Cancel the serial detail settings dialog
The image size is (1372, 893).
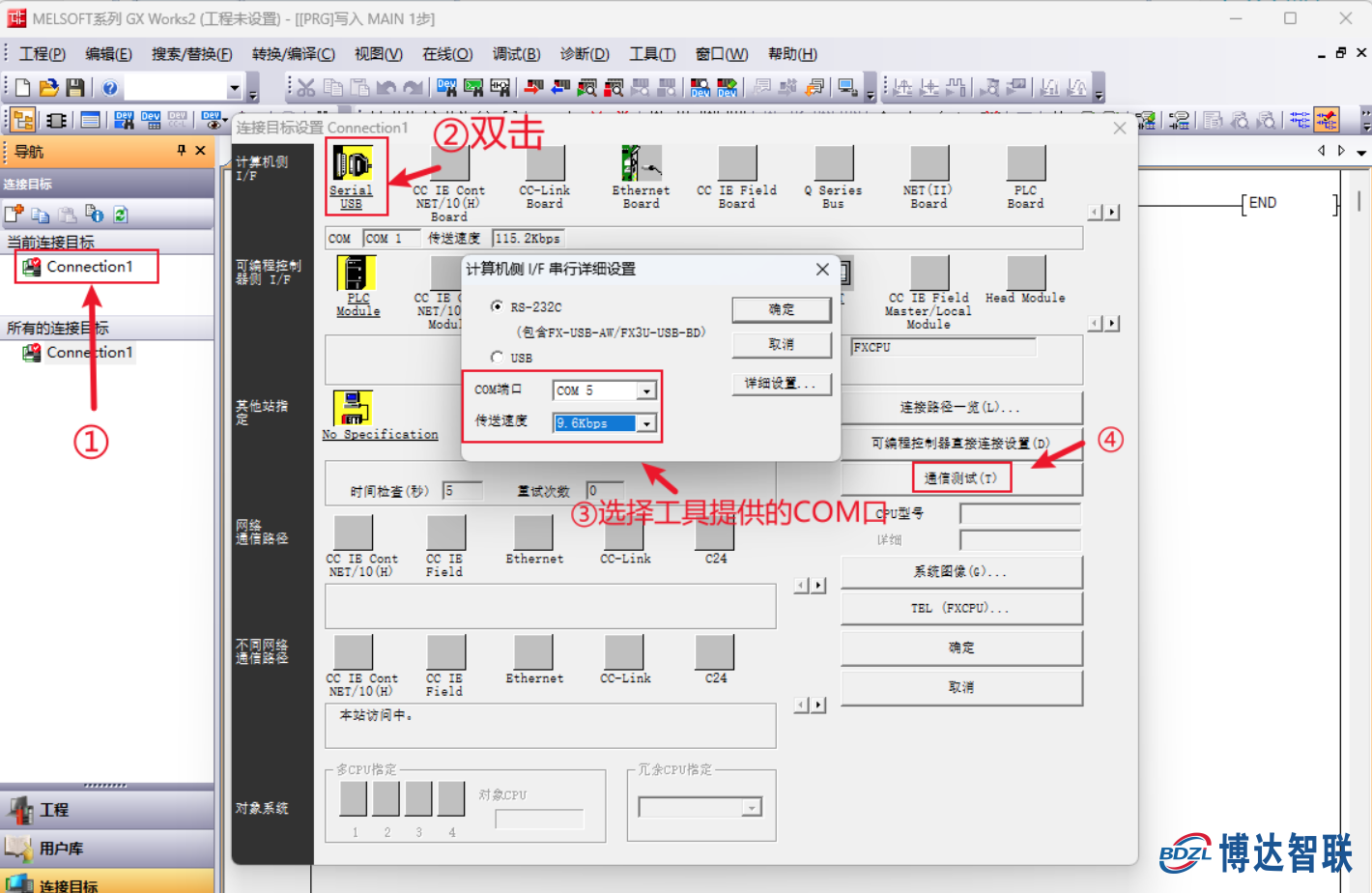pos(782,345)
